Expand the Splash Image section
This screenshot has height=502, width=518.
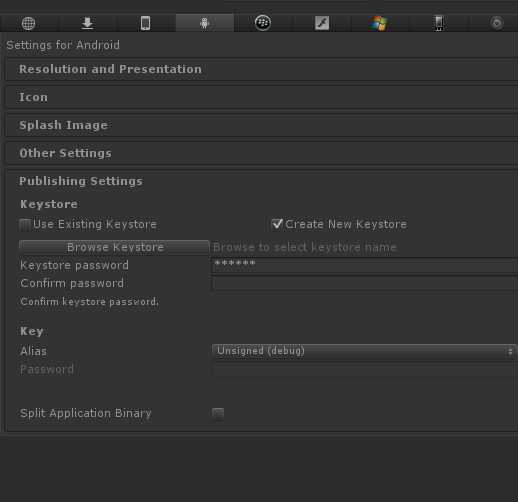point(261,125)
